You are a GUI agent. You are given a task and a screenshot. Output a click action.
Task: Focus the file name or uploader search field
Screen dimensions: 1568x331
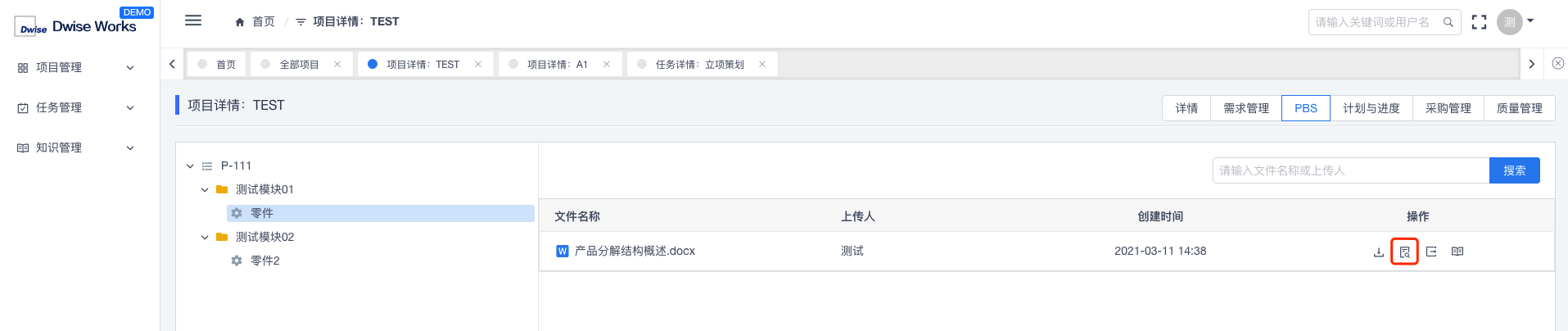tap(1351, 170)
